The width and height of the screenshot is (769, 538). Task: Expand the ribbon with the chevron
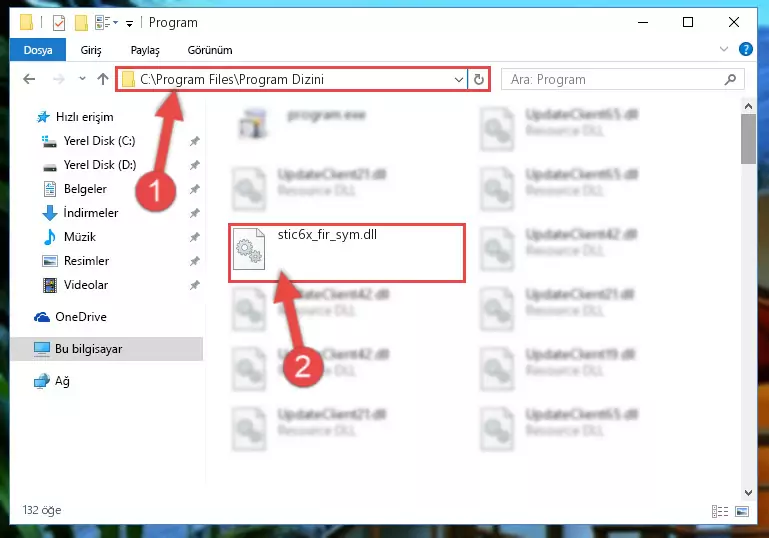point(723,49)
